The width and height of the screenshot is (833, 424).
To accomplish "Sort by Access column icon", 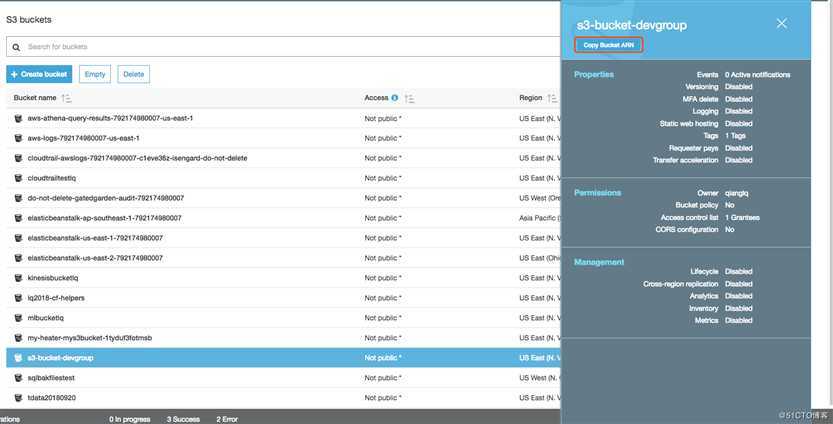I will (410, 98).
